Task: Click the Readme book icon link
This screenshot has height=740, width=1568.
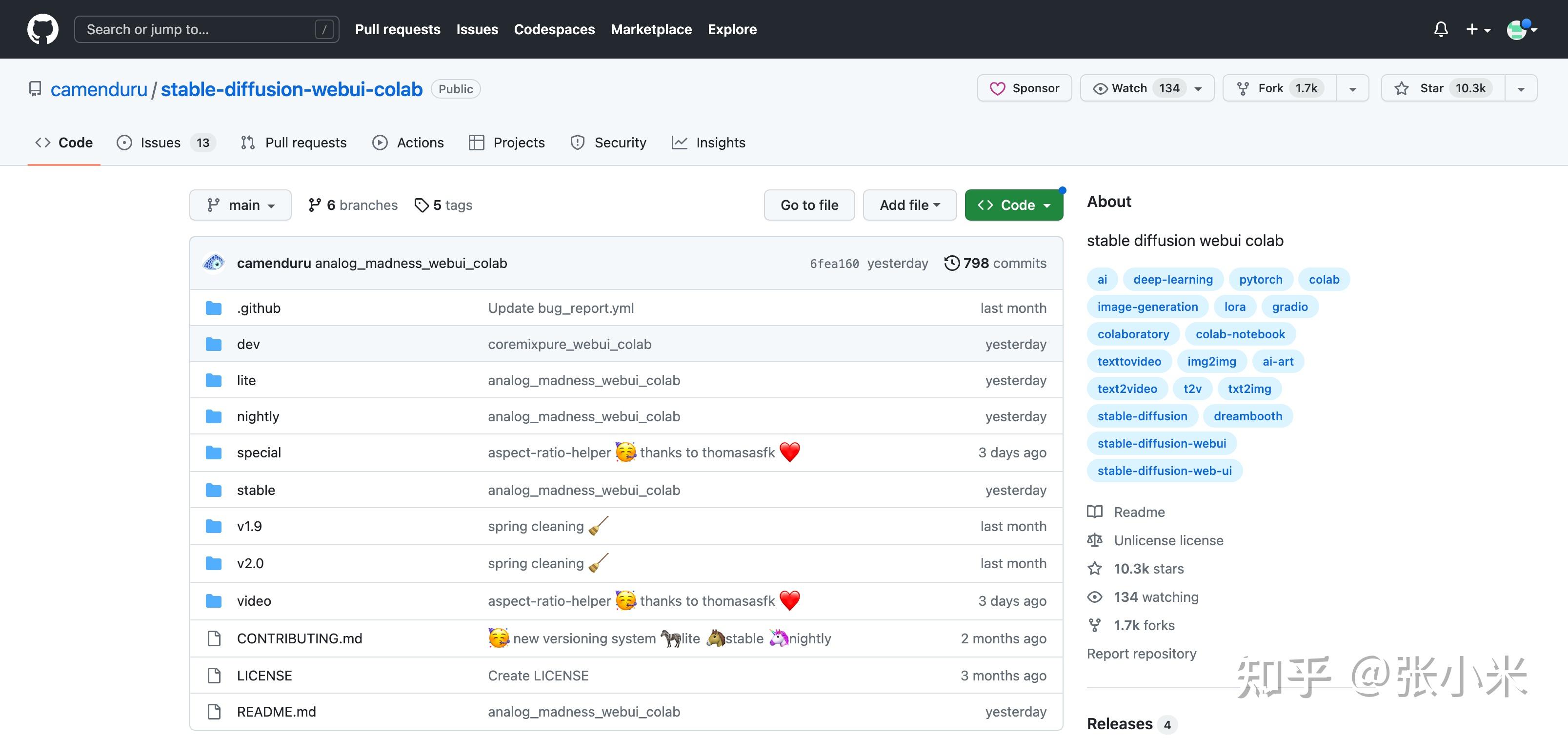Action: pos(1095,512)
